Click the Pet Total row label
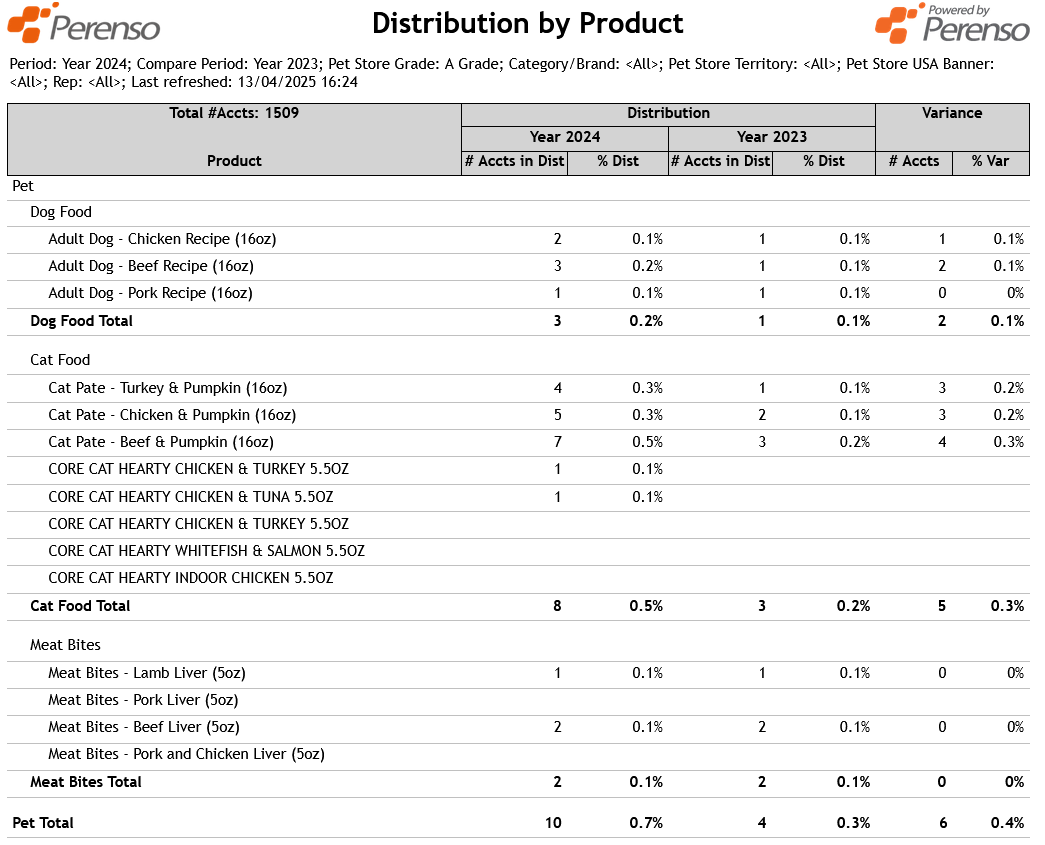 click(x=43, y=824)
